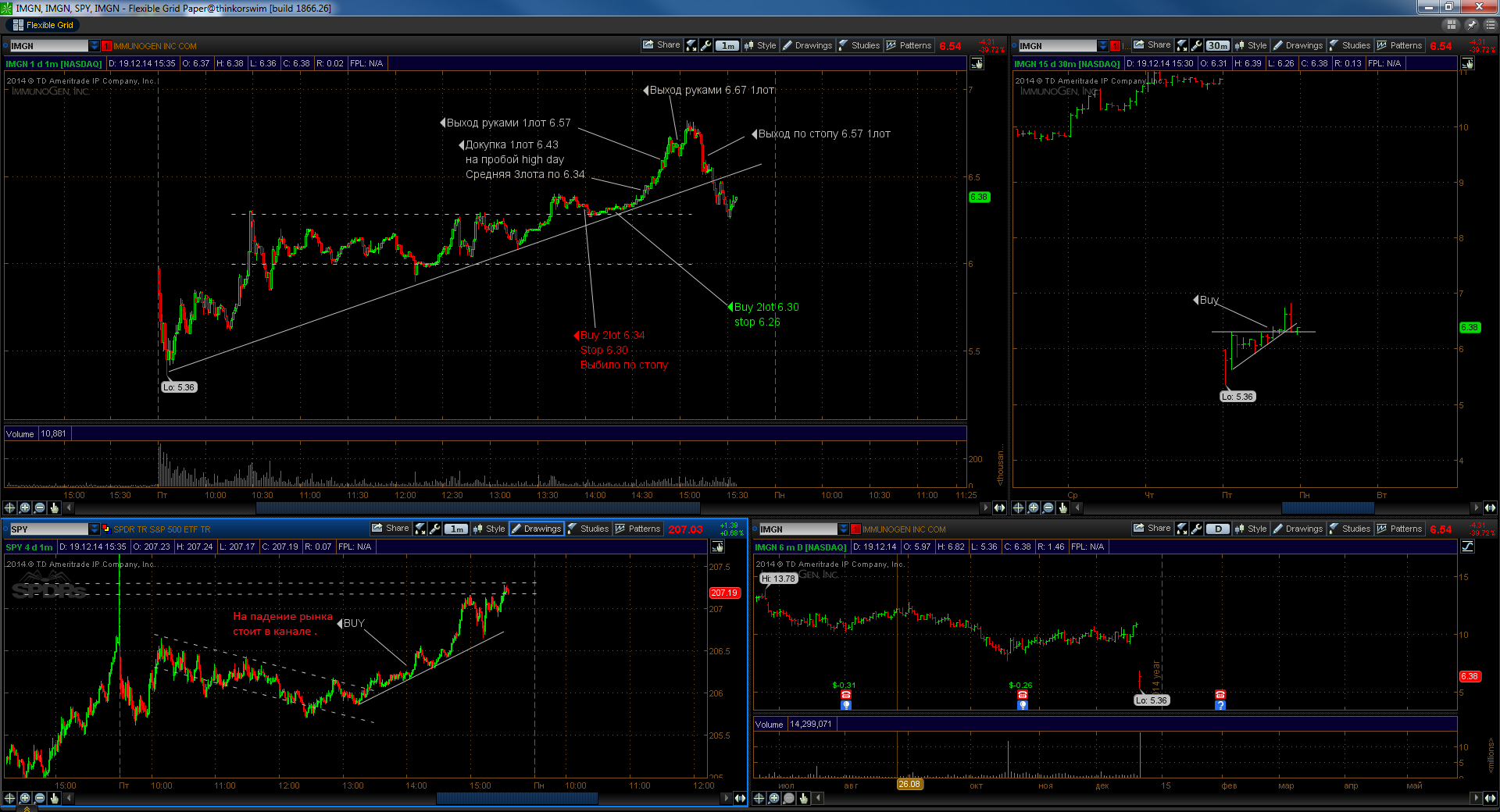
Task: Click colored squares icon beside SPDR TR S&P 500
Action: coord(107,529)
